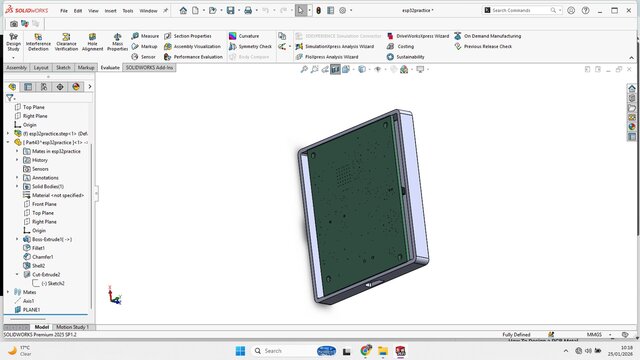Open the File menu

tap(64, 11)
